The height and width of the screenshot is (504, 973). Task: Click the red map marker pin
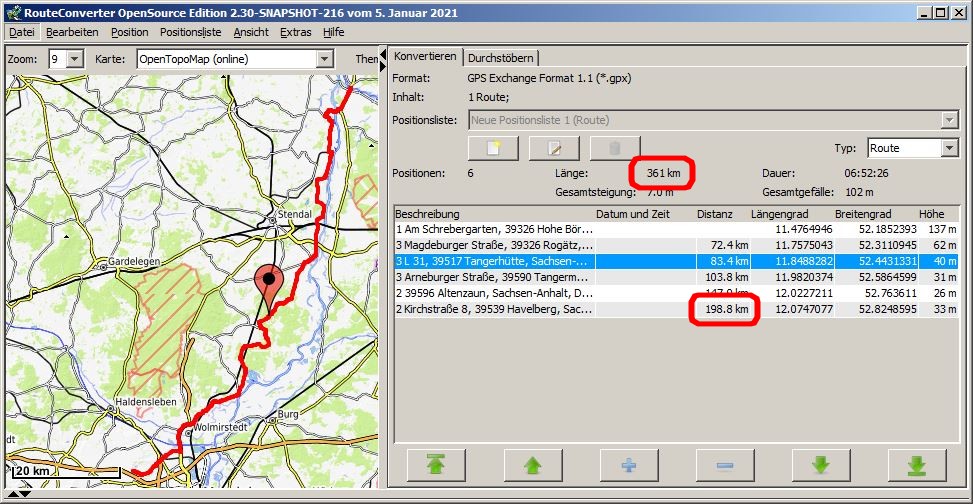click(267, 283)
